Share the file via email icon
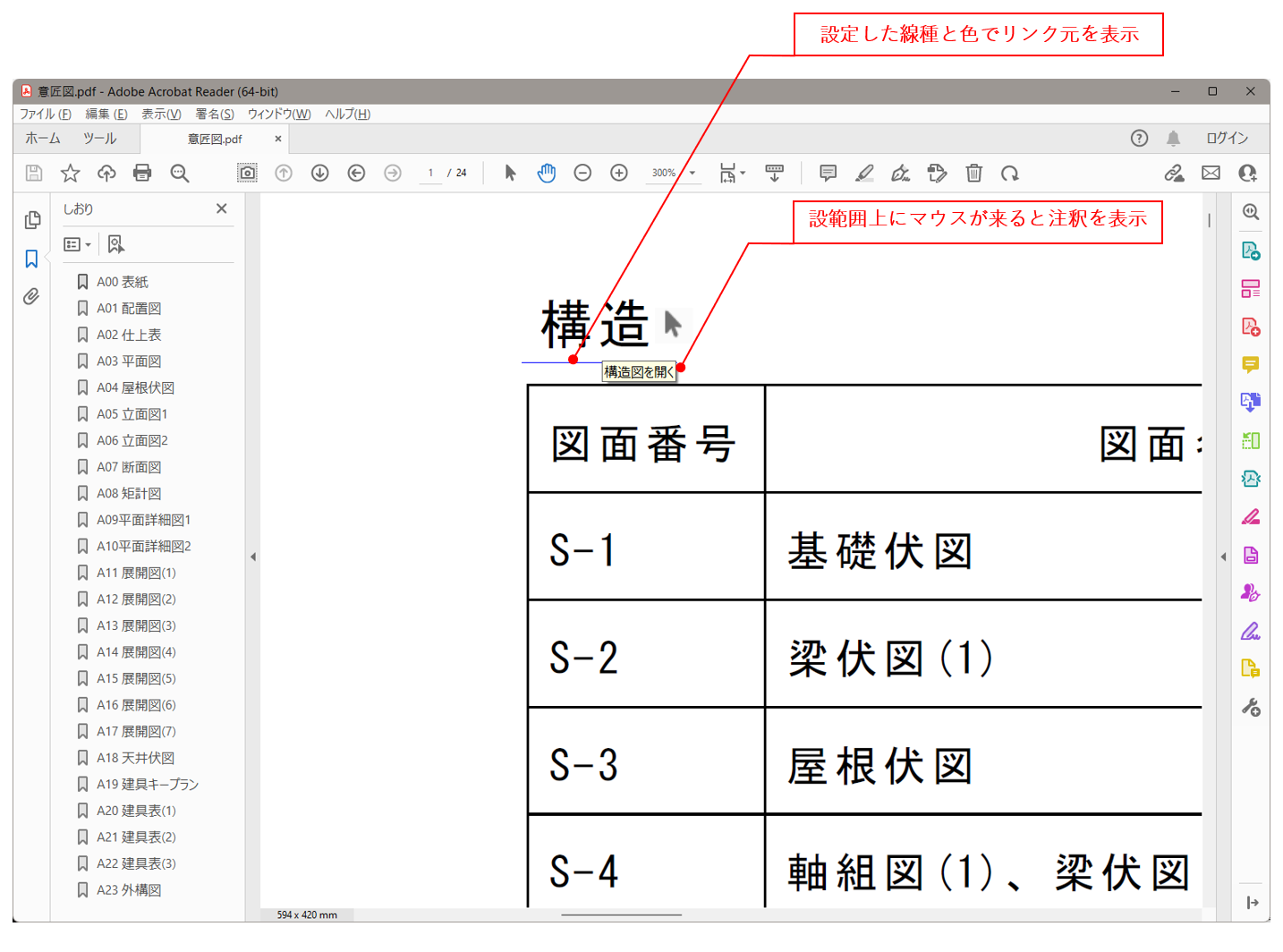1283x952 pixels. (1211, 173)
